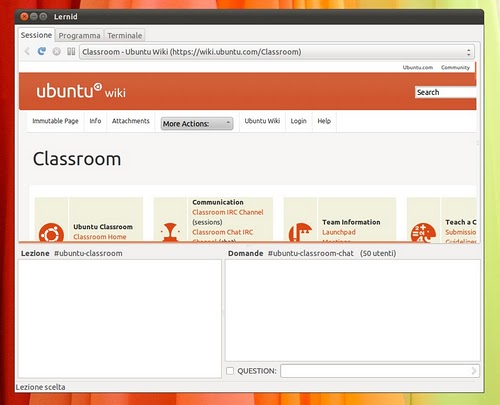The height and width of the screenshot is (405, 500).
Task: Enable the QUESTION checkbox
Action: 230,371
